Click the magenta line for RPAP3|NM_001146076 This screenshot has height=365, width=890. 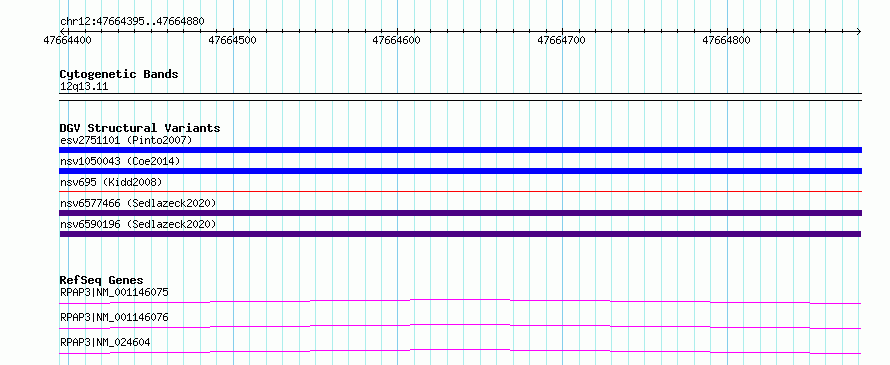(x=460, y=326)
